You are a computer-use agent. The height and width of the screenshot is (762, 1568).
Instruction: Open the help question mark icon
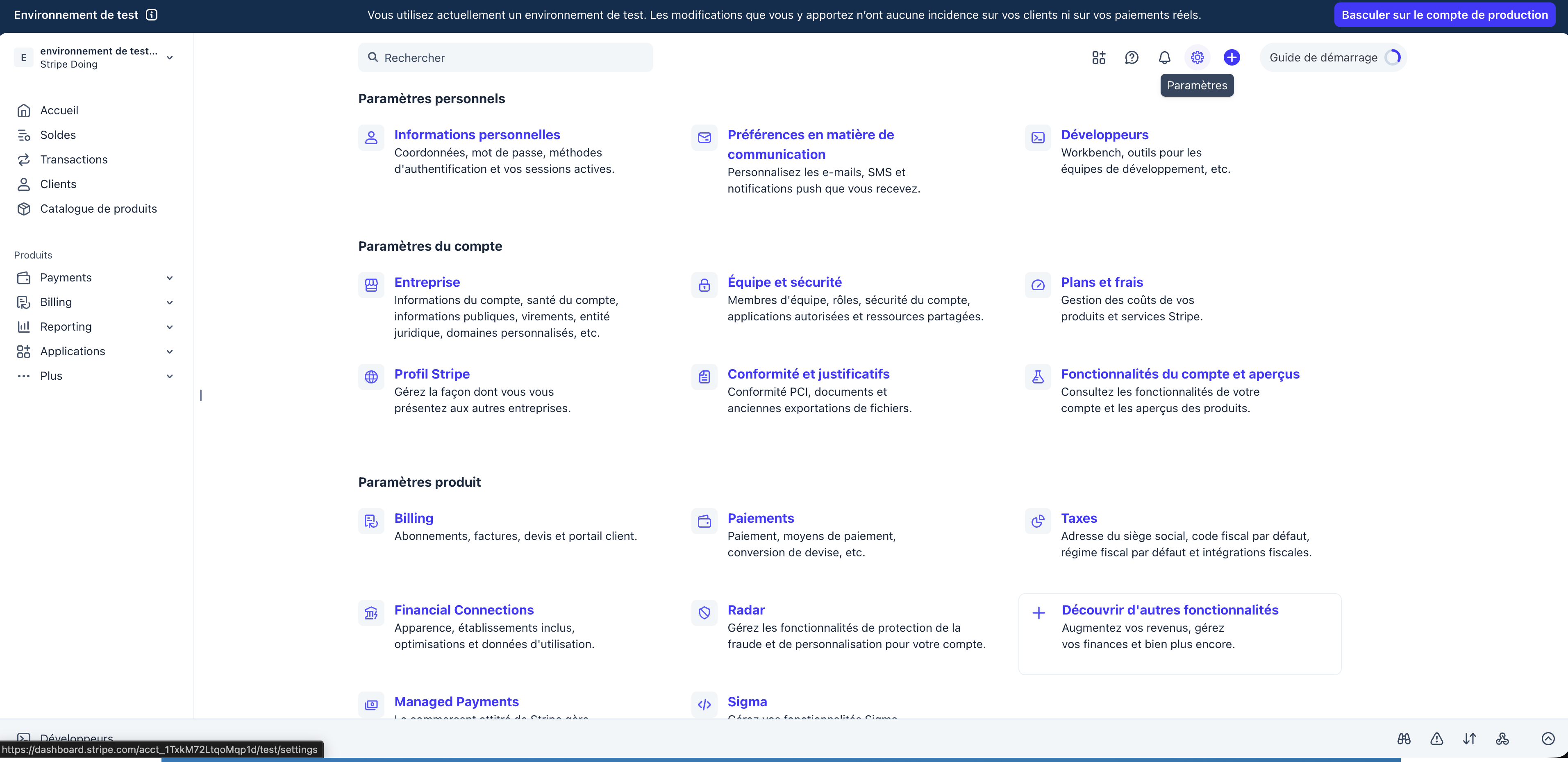tap(1132, 57)
